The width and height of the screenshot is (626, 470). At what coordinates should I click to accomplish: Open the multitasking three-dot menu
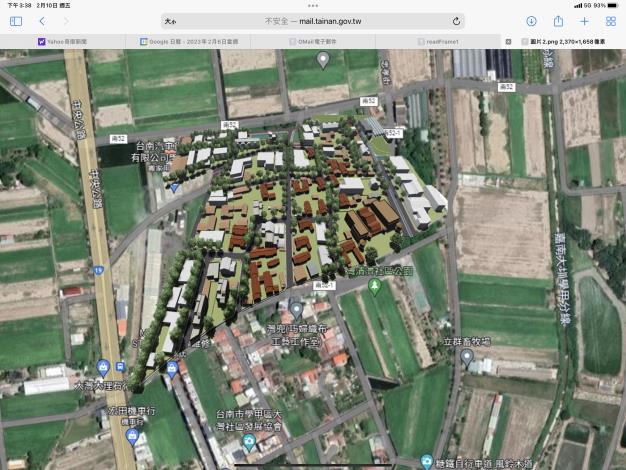click(313, 5)
